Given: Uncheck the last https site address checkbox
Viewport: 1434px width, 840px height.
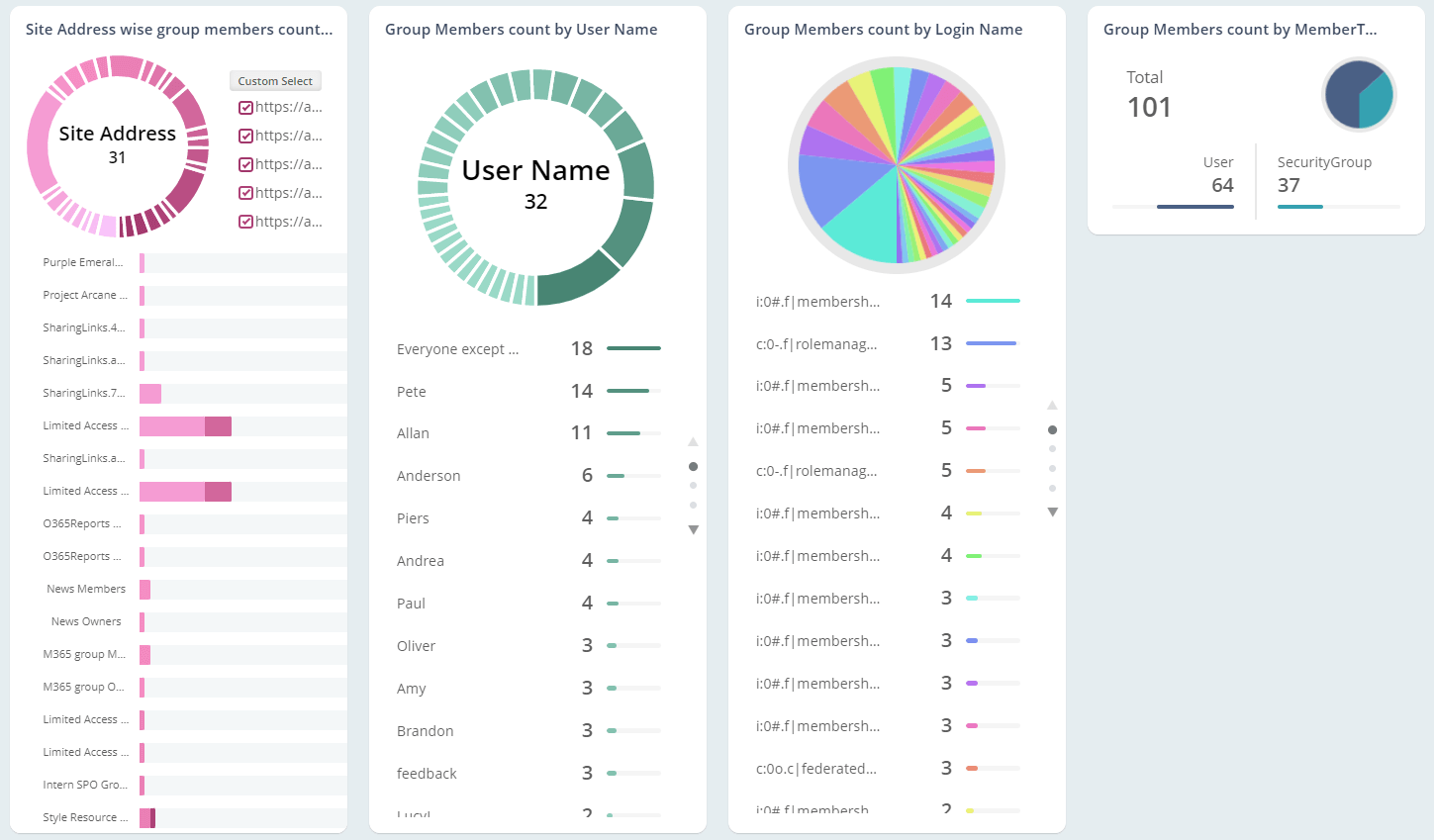Looking at the screenshot, I should pyautogui.click(x=246, y=221).
